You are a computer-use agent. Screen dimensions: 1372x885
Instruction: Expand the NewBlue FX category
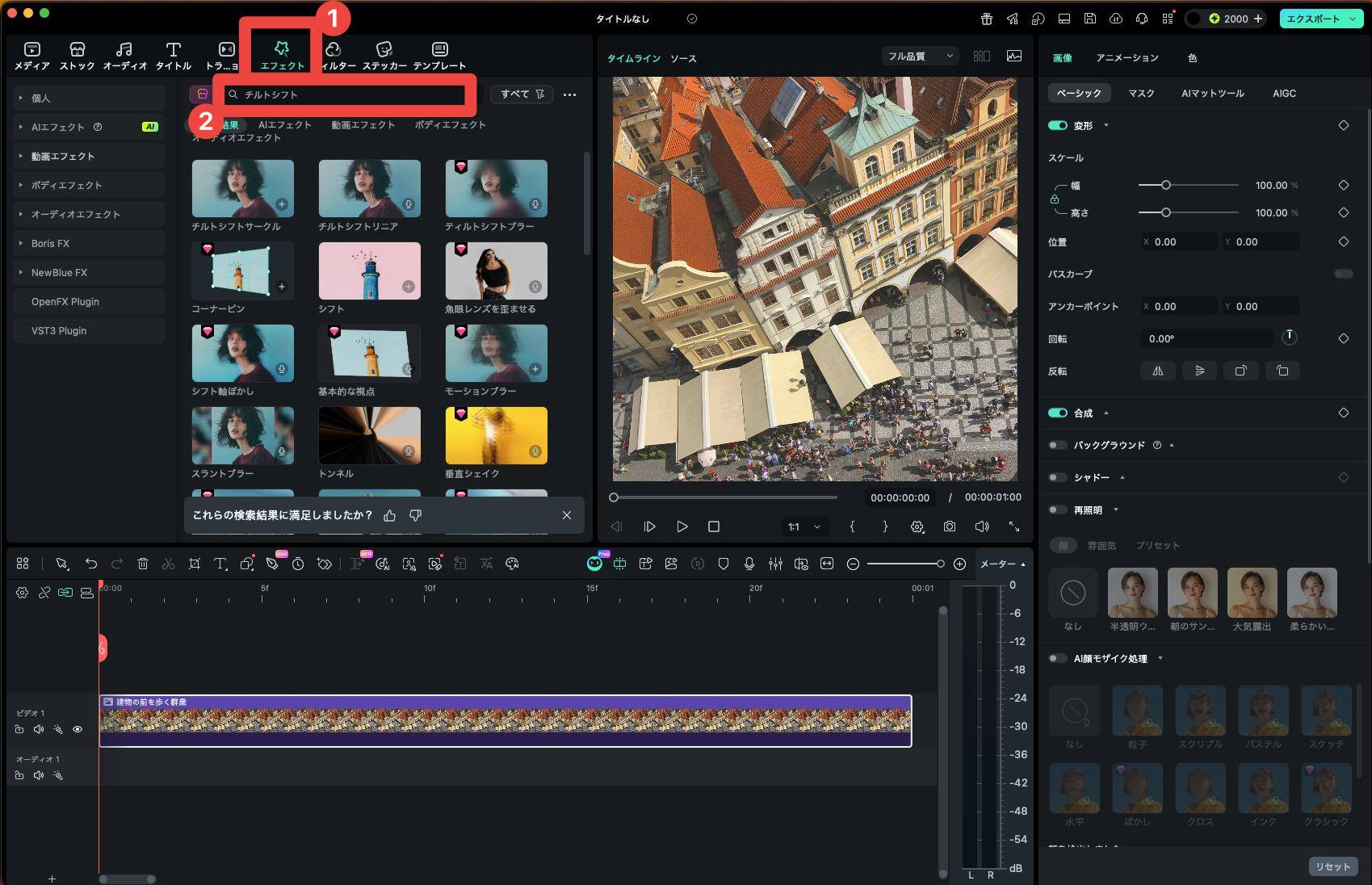pyautogui.click(x=89, y=272)
